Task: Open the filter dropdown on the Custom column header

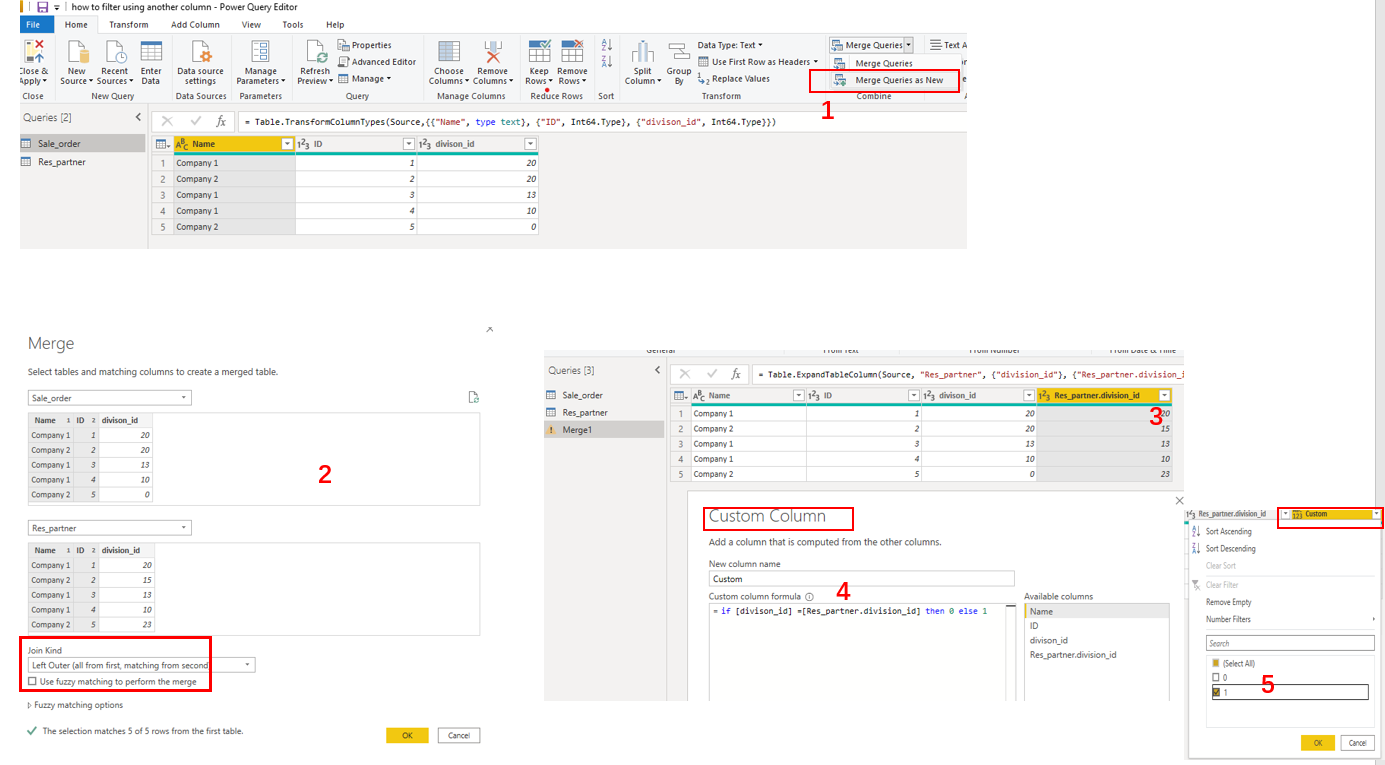Action: (1376, 514)
